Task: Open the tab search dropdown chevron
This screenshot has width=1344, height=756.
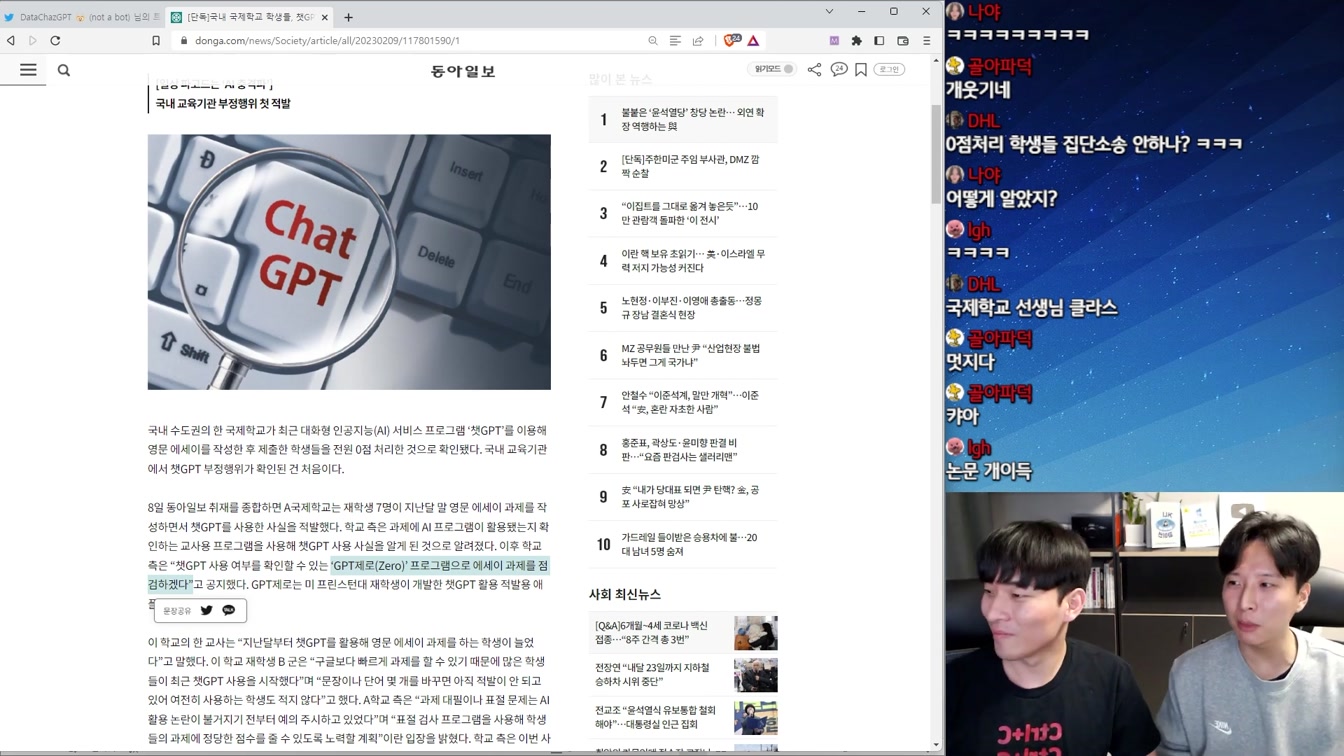Action: (x=829, y=12)
